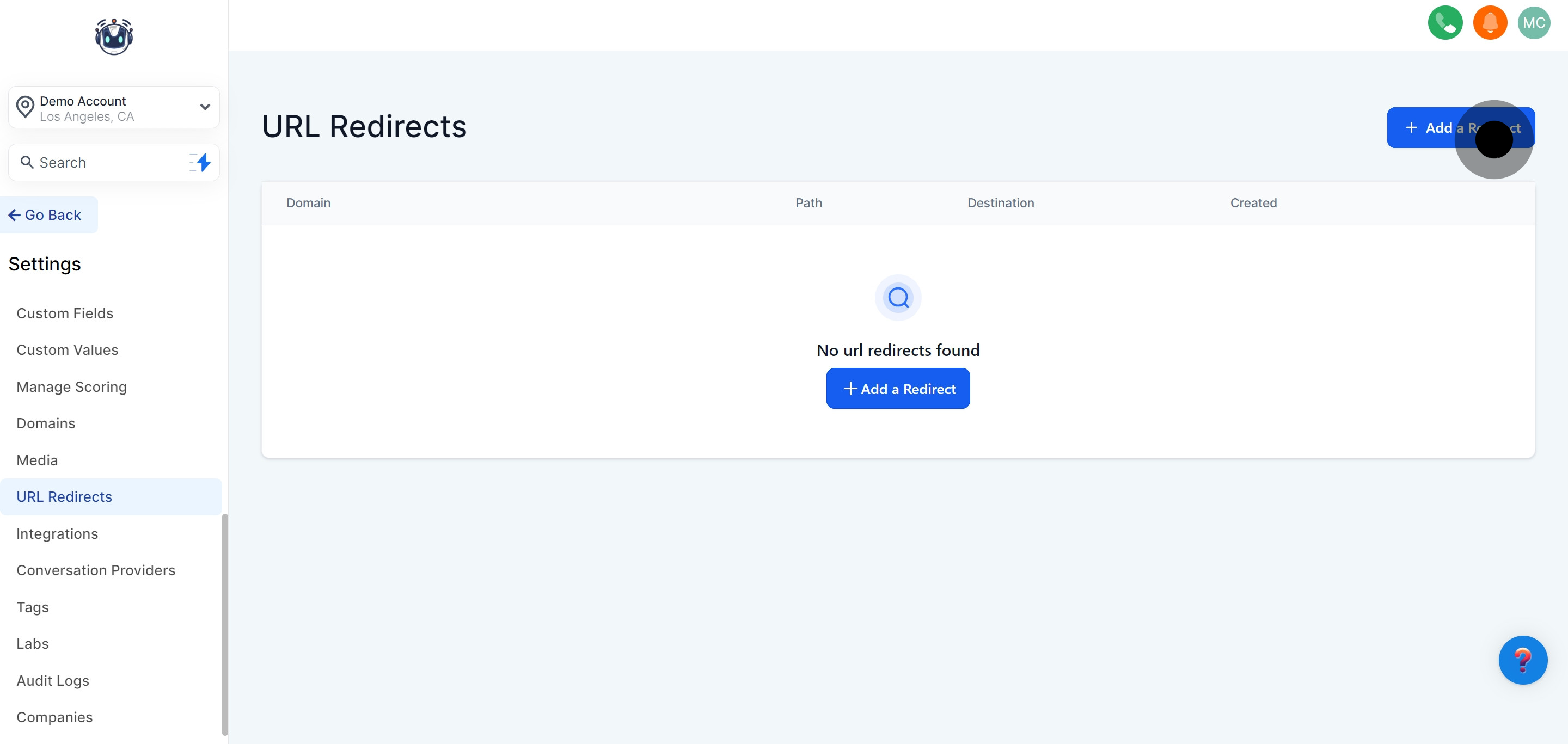Click the MC user avatar
1568x744 pixels.
tap(1533, 23)
